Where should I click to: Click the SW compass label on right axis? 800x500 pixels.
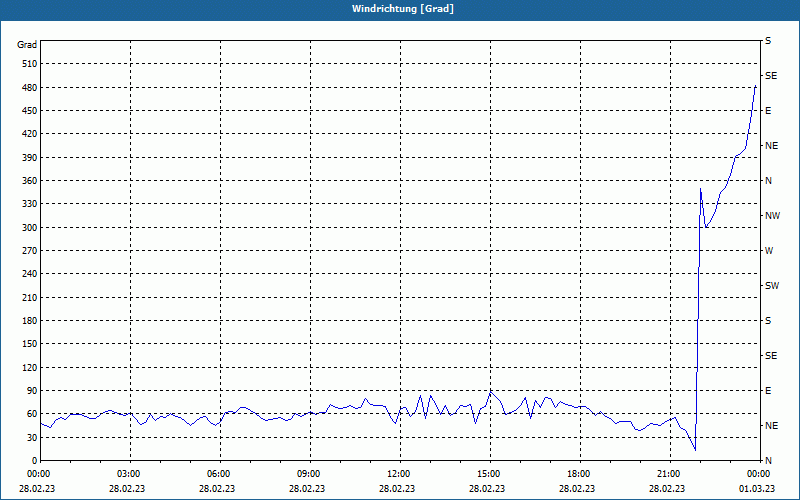pyautogui.click(x=772, y=286)
